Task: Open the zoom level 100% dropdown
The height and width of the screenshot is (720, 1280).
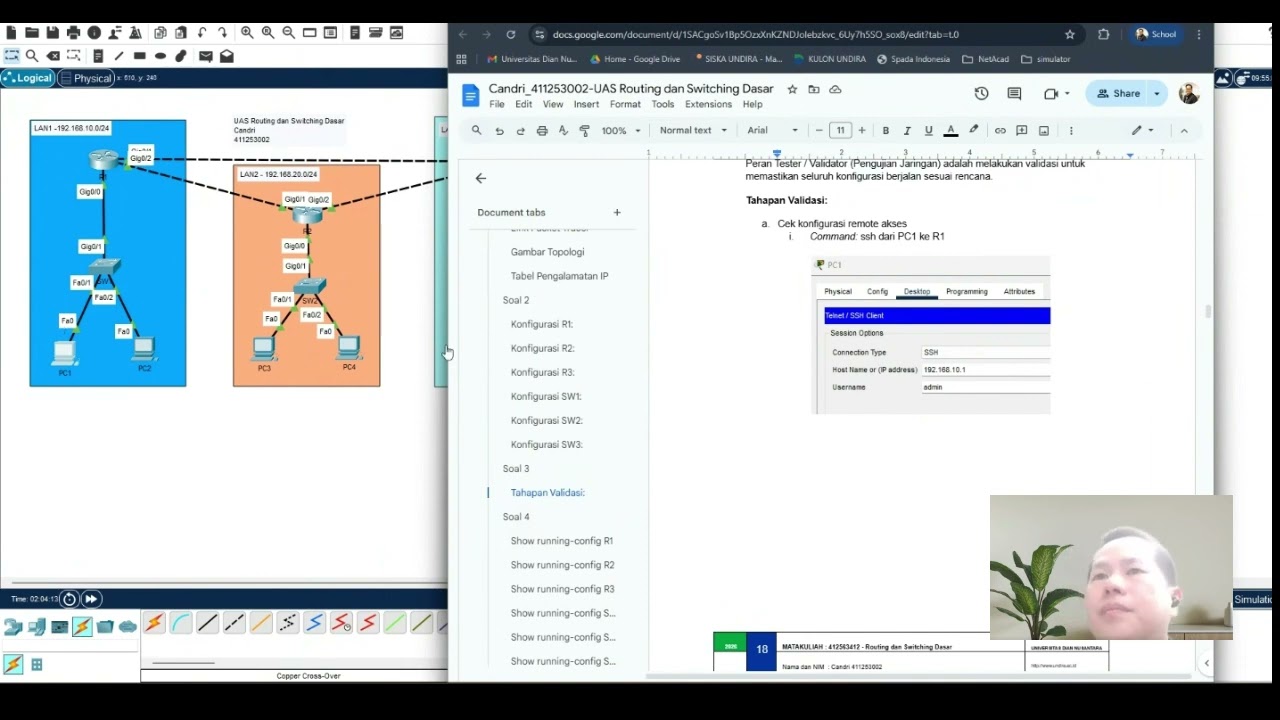Action: pos(621,130)
